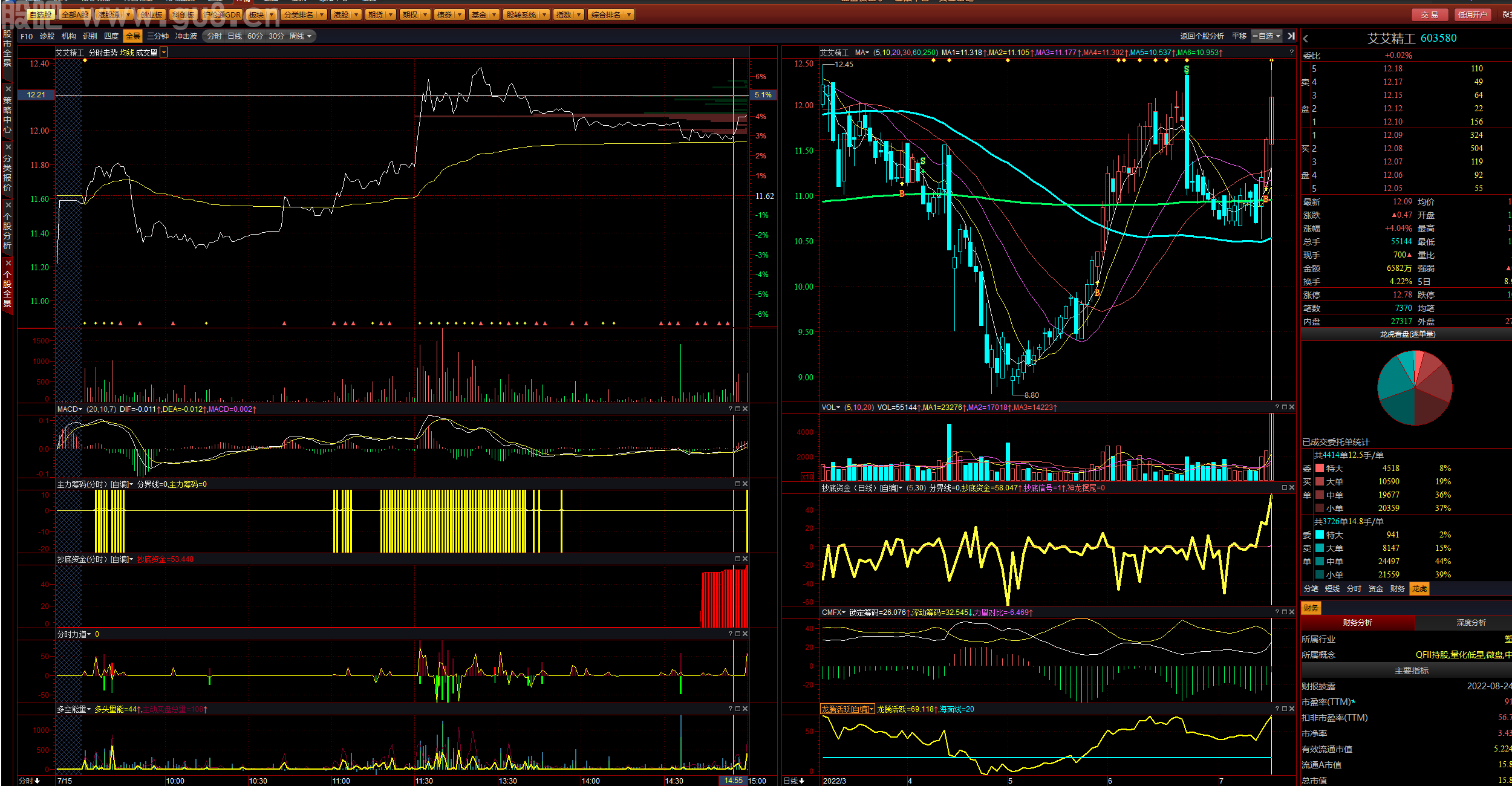Maximize the 多空能量 panel
1512x786 pixels.
(738, 709)
